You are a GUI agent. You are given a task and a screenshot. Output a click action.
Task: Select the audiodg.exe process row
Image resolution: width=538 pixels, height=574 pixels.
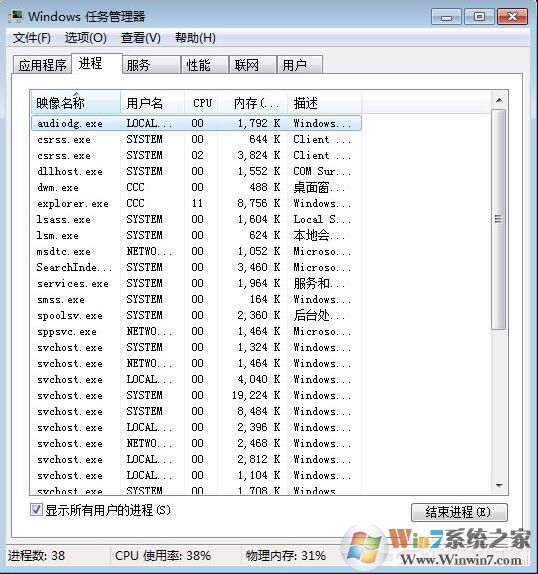(x=196, y=123)
